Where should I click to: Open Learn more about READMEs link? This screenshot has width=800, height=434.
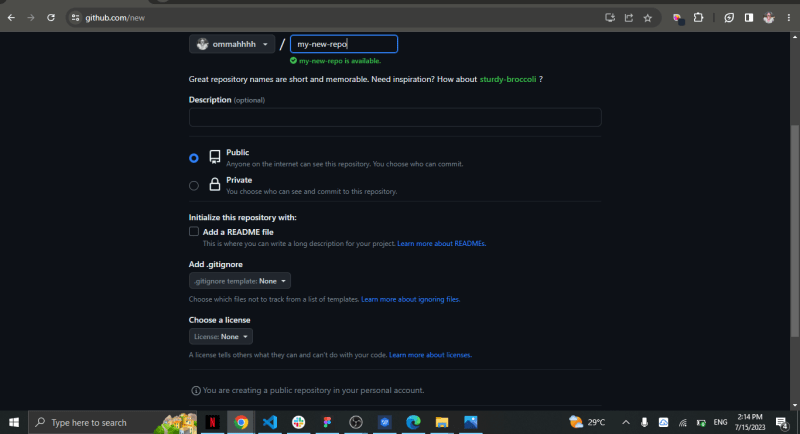[x=441, y=244]
